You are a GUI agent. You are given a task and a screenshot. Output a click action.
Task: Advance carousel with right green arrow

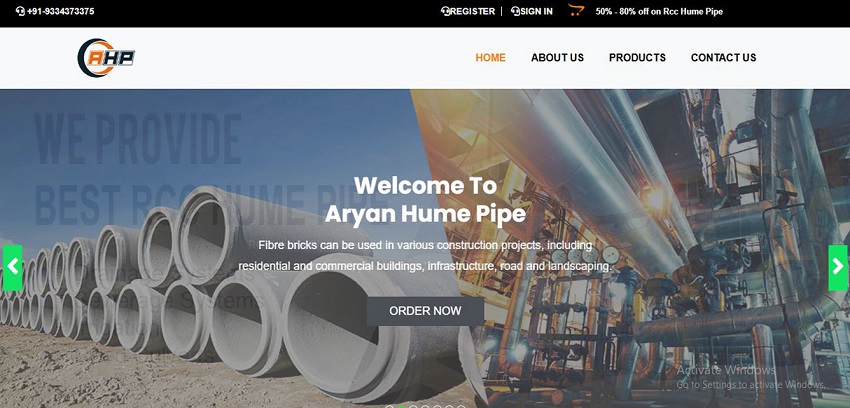coord(838,268)
